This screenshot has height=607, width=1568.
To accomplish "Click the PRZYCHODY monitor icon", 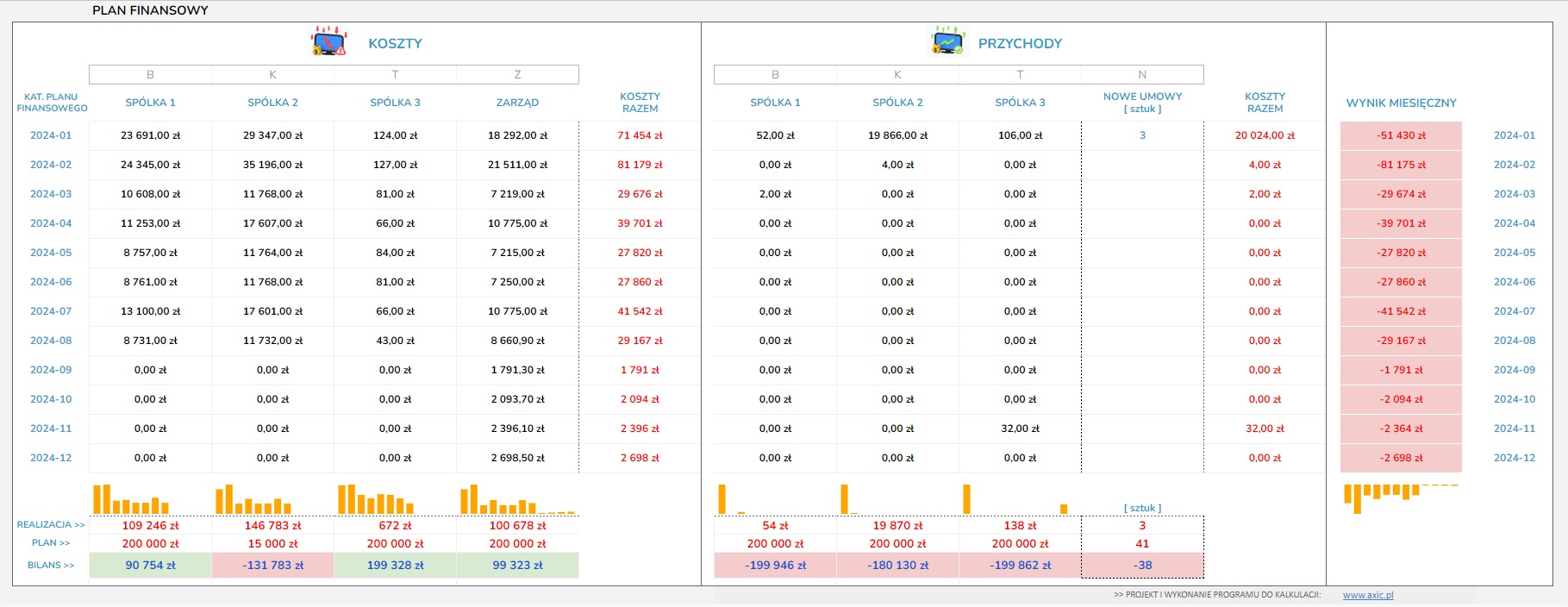I will pos(947,42).
